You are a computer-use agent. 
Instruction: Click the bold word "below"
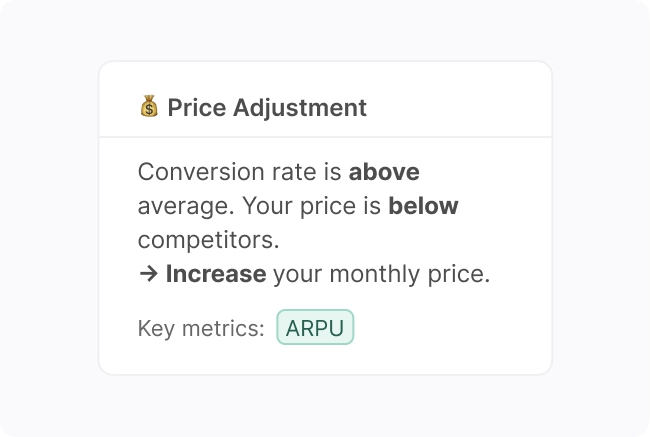[x=423, y=206]
